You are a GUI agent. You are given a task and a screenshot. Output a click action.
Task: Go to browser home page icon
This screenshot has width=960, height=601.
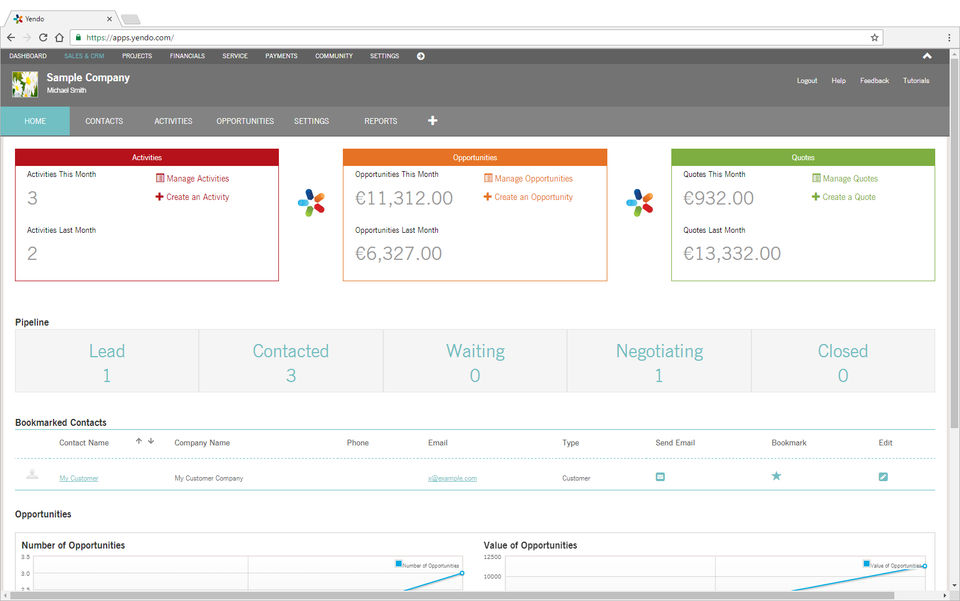(59, 37)
